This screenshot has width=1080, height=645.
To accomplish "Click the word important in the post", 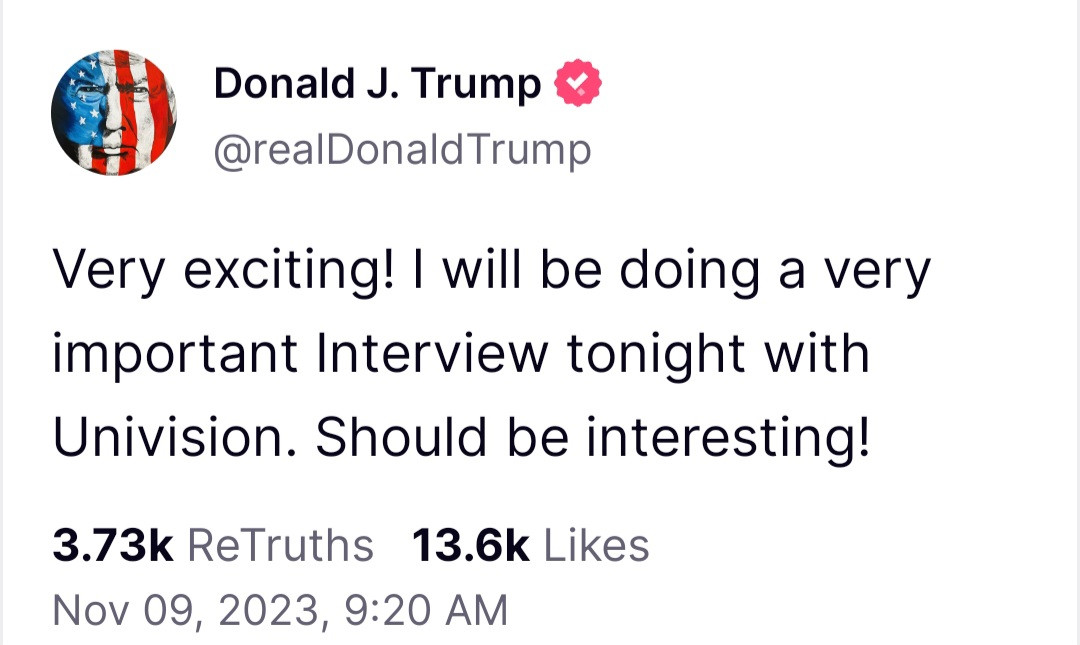I will pos(175,355).
